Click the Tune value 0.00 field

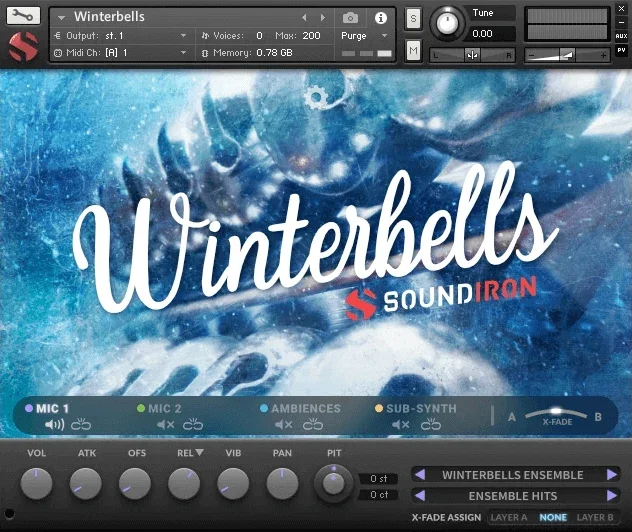[492, 33]
